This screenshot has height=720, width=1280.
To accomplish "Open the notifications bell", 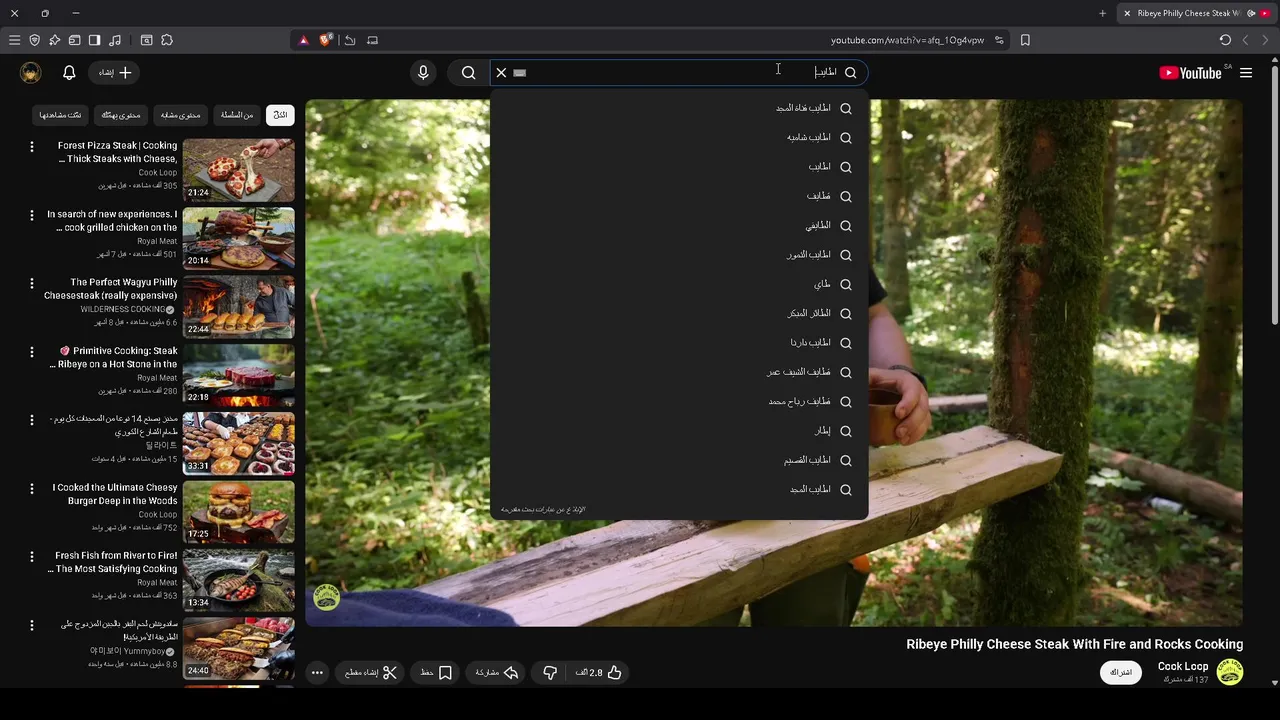I will [x=69, y=72].
